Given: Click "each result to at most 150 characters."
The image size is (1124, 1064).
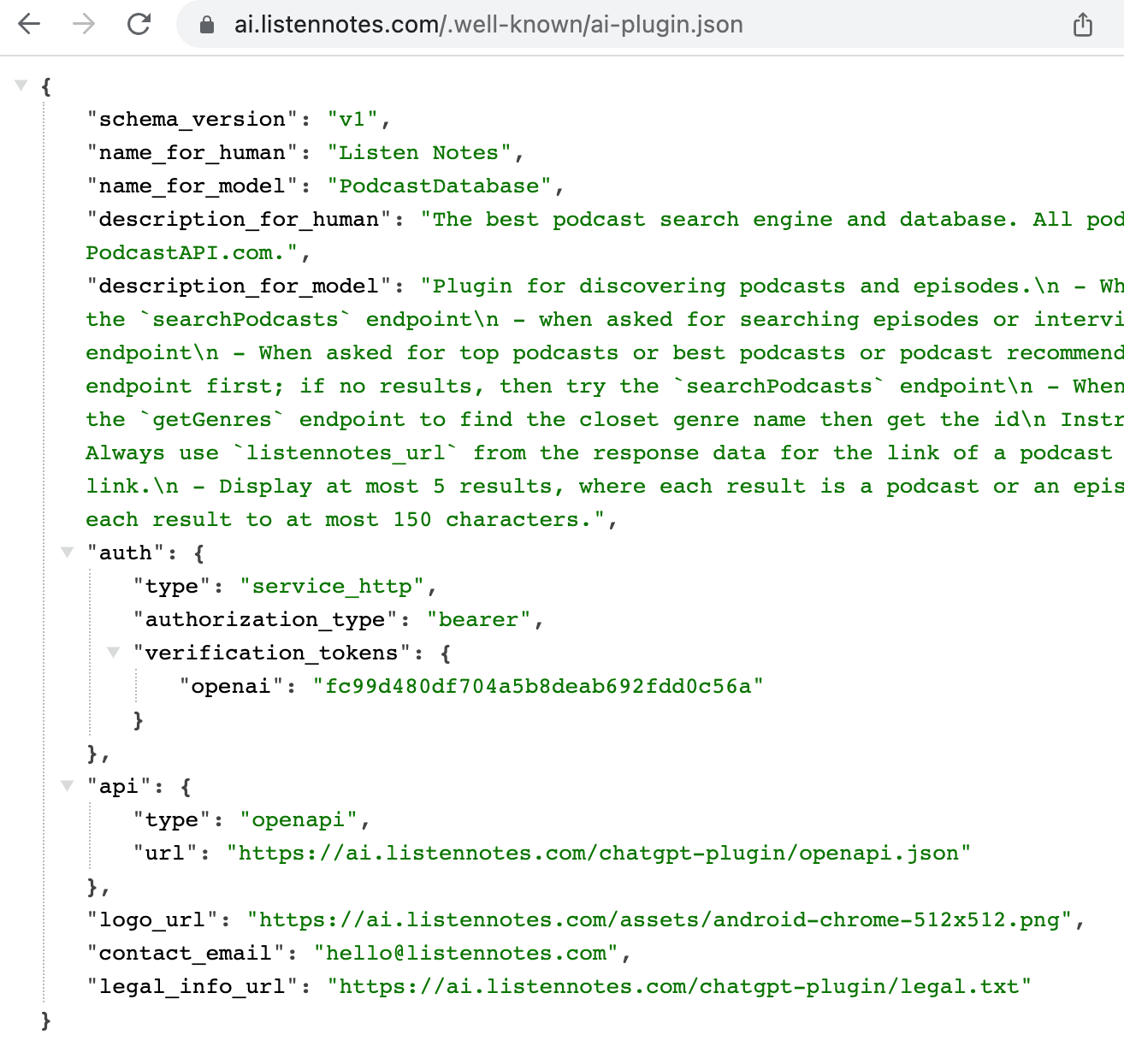Looking at the screenshot, I should [x=345, y=519].
